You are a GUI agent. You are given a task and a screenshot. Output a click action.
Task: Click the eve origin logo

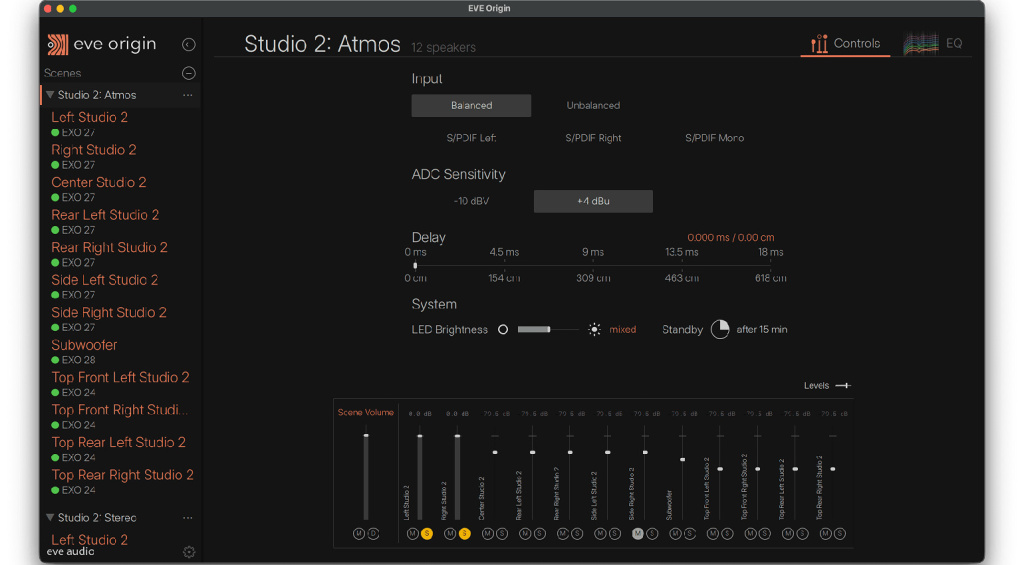tap(102, 44)
